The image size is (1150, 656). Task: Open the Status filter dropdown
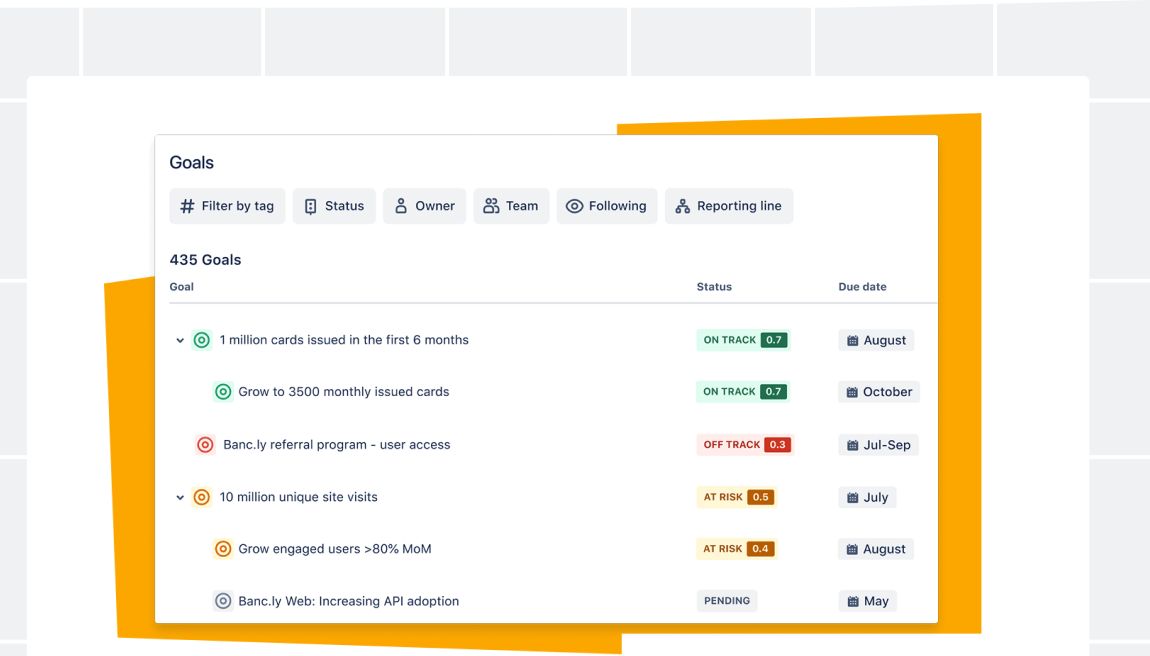tap(334, 206)
